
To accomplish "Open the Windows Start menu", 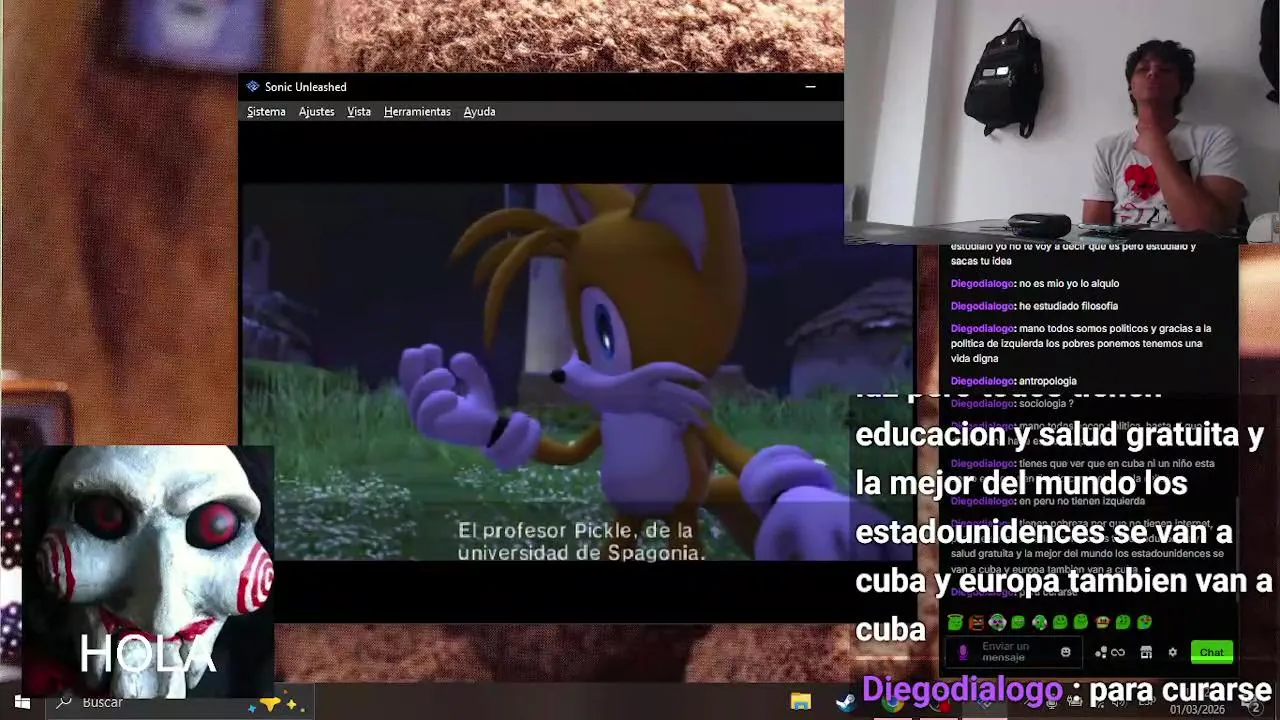I will pos(22,702).
